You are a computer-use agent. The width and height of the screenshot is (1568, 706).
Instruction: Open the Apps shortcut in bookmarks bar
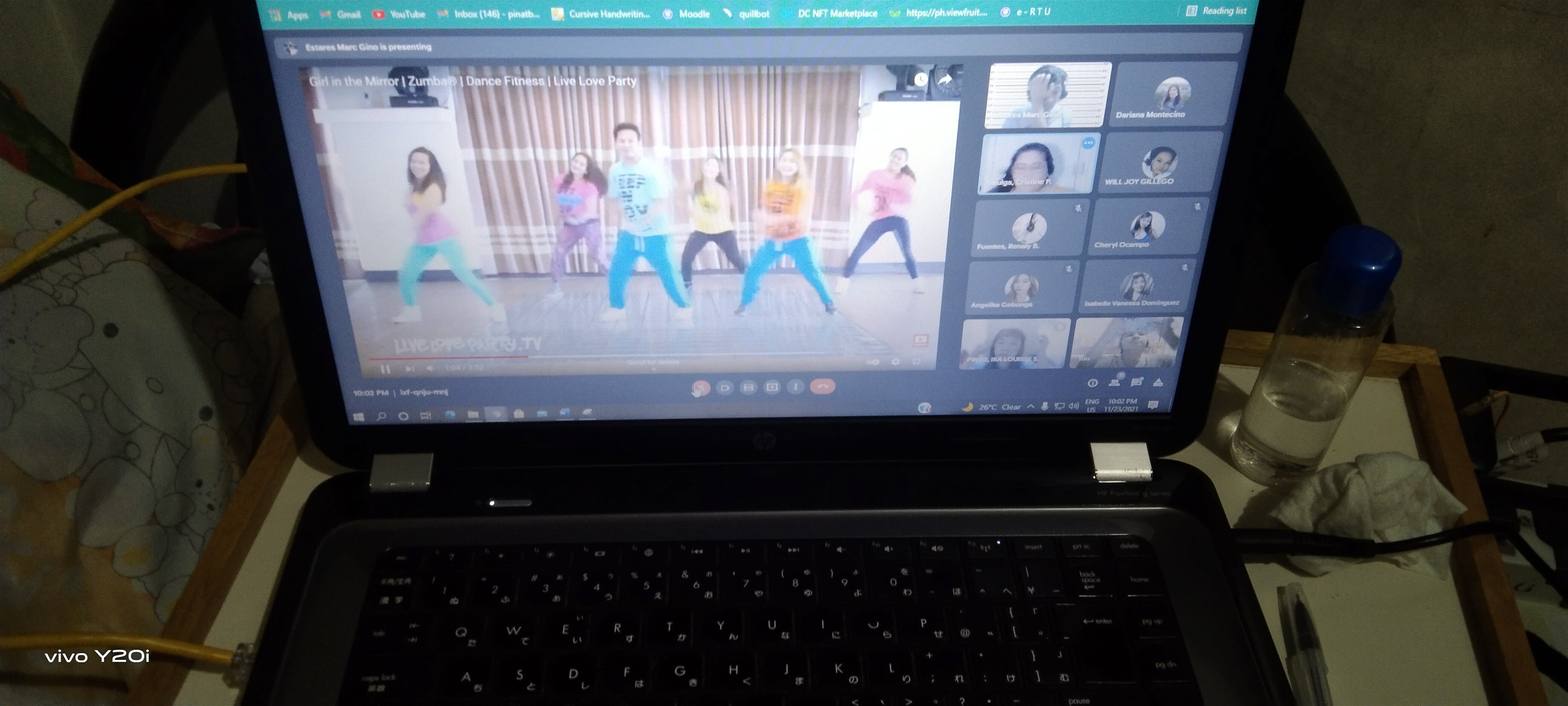coord(289,15)
